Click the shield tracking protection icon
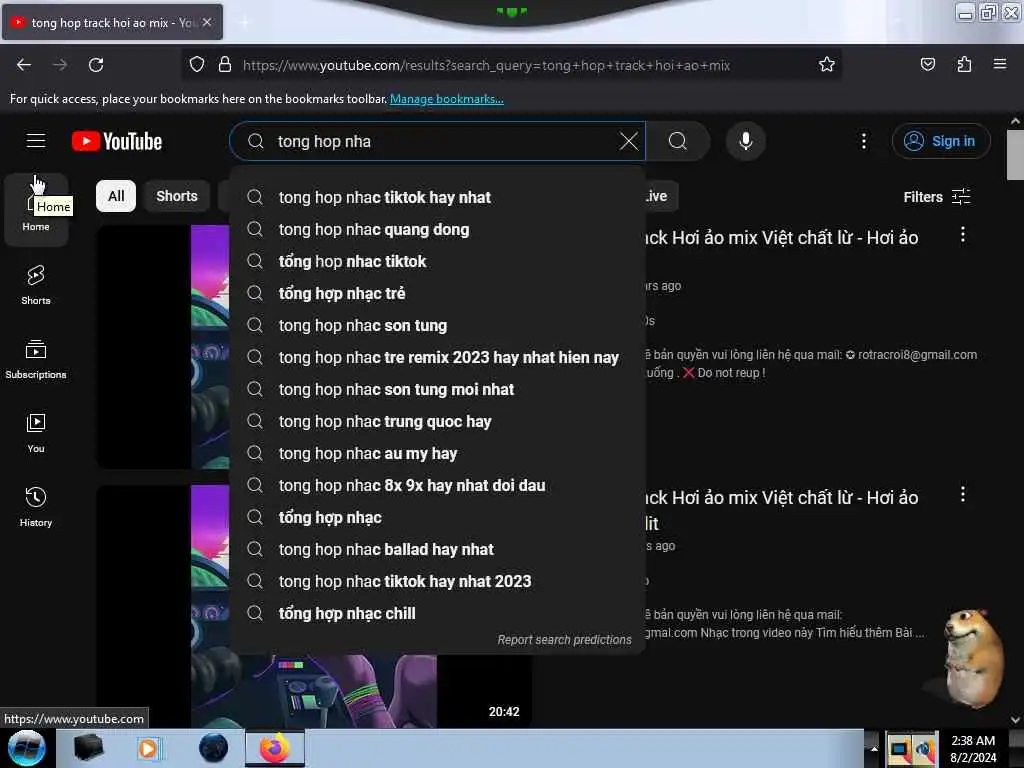Screen dimensions: 1024x768 point(197,65)
